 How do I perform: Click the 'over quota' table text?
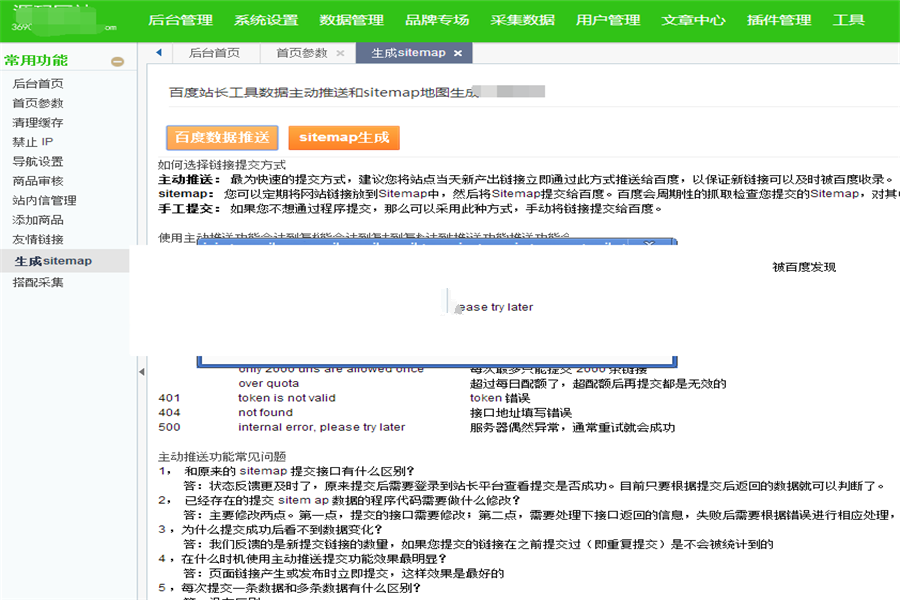[269, 384]
